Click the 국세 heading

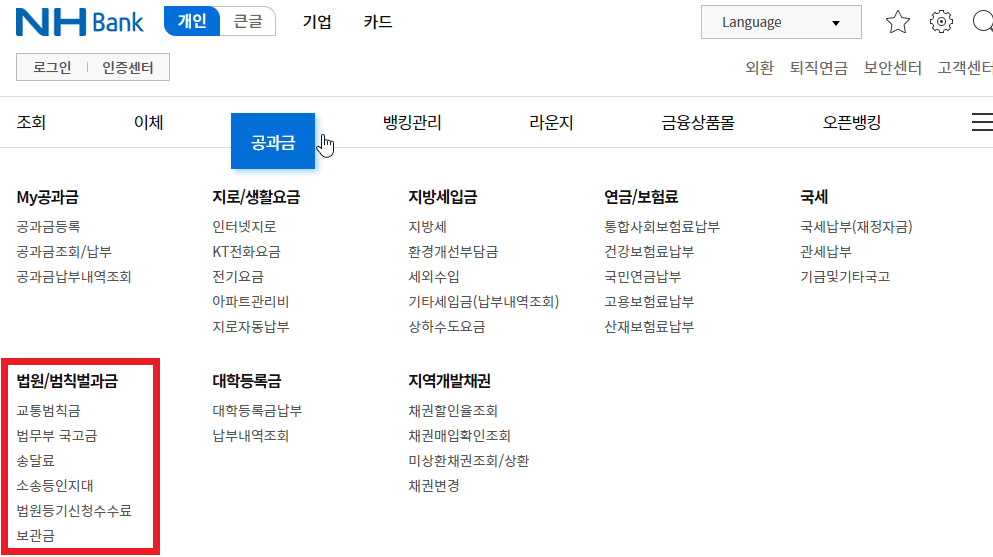(814, 197)
